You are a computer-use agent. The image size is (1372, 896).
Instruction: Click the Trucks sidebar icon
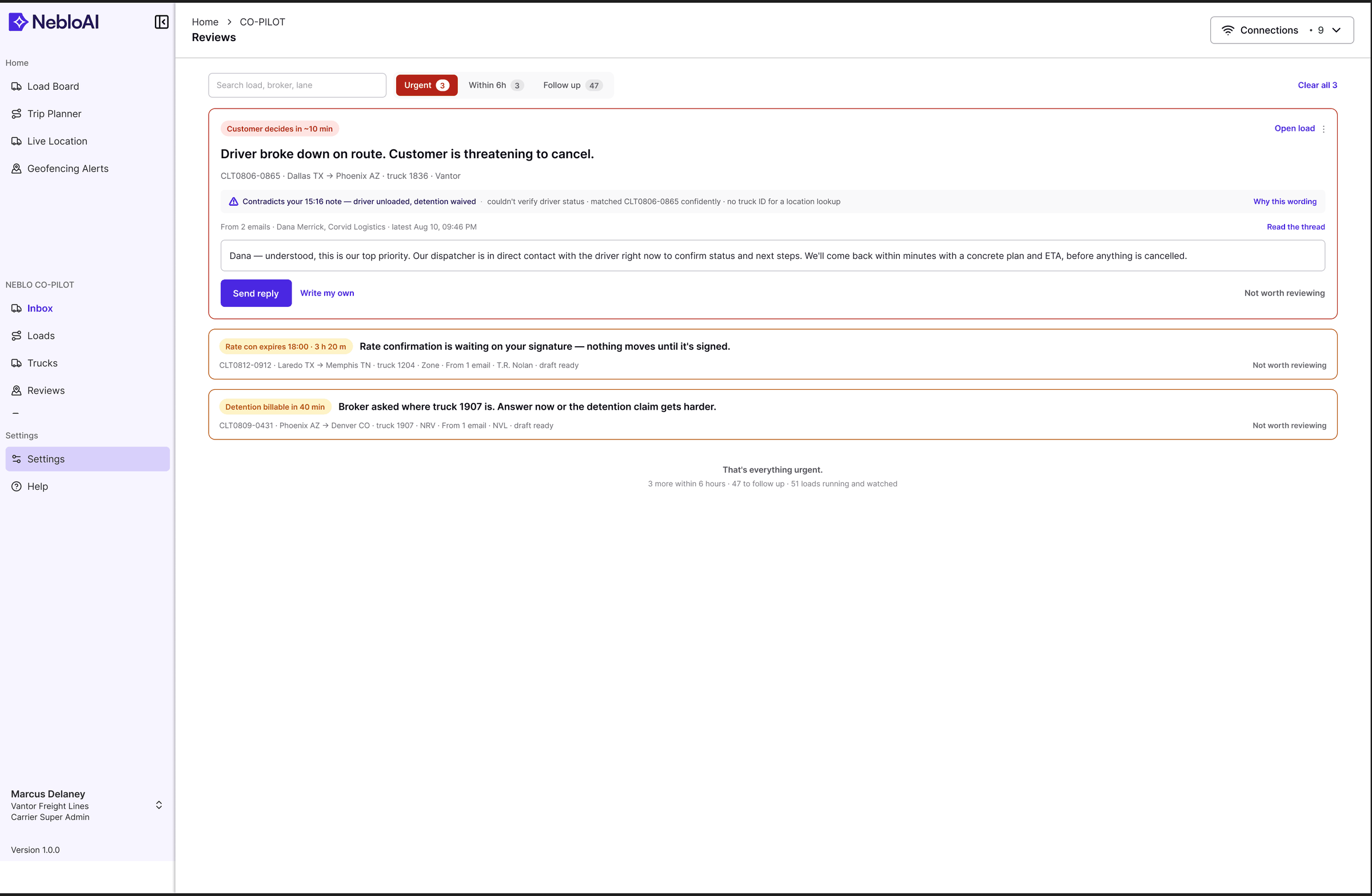click(x=17, y=363)
